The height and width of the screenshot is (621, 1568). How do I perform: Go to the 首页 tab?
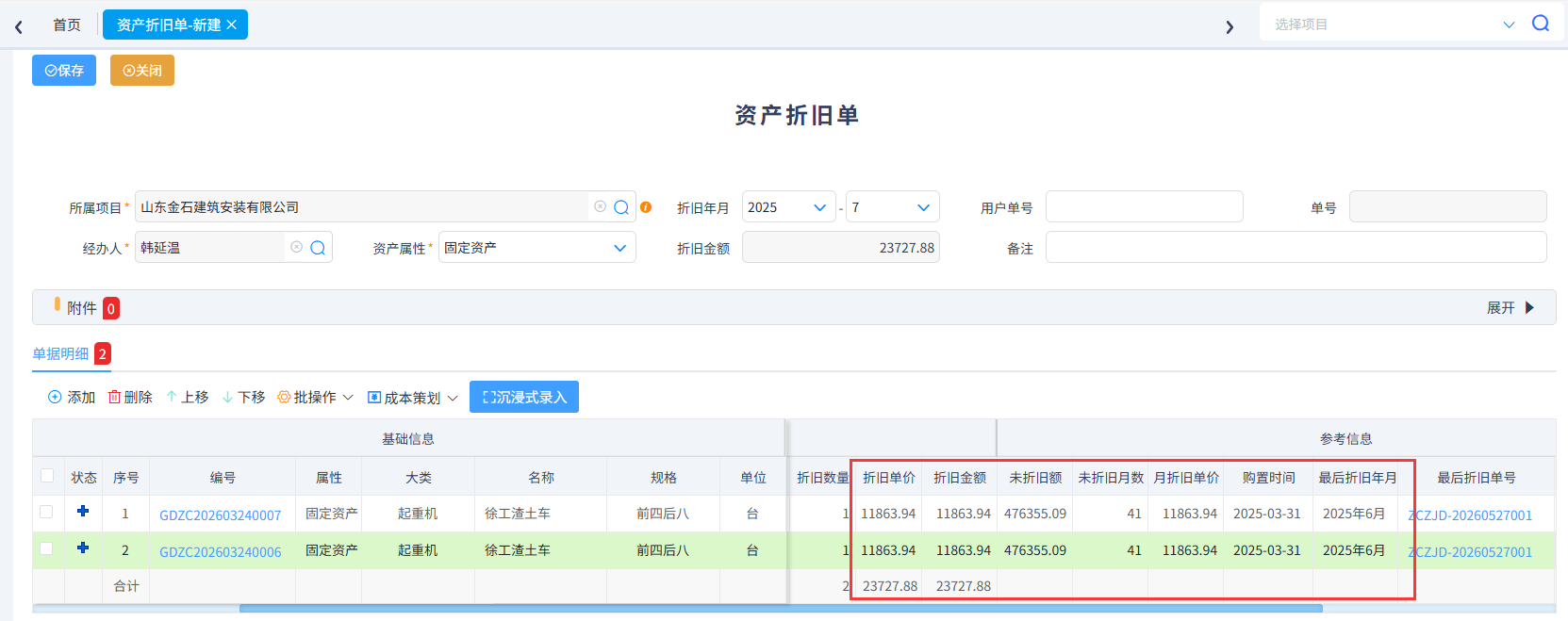coord(67,25)
